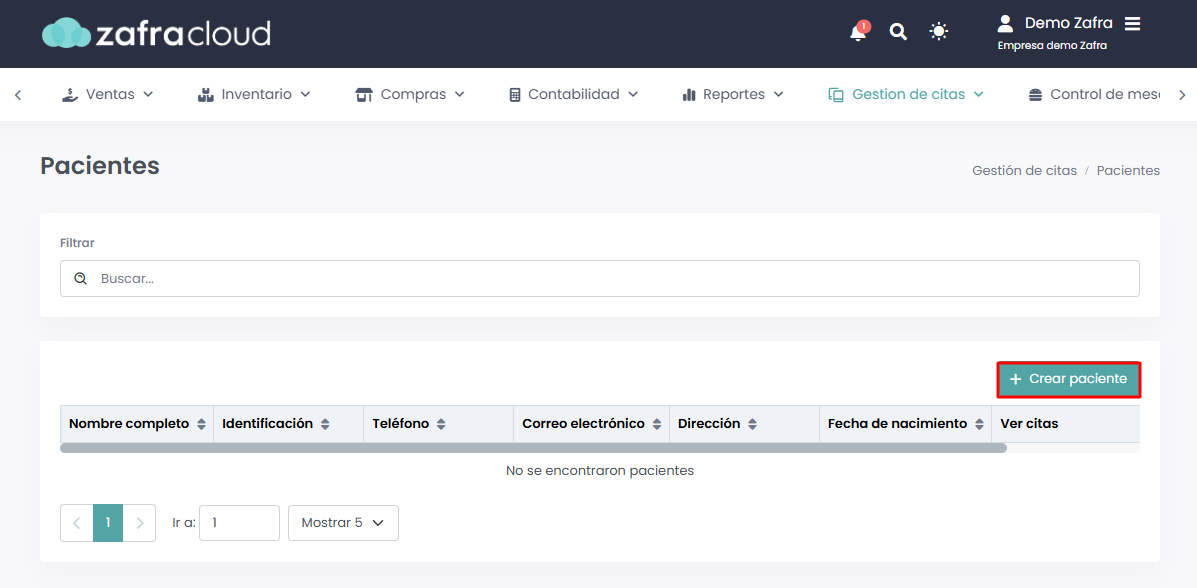Sort by Fecha de nacimiento column arrows

pyautogui.click(x=979, y=424)
